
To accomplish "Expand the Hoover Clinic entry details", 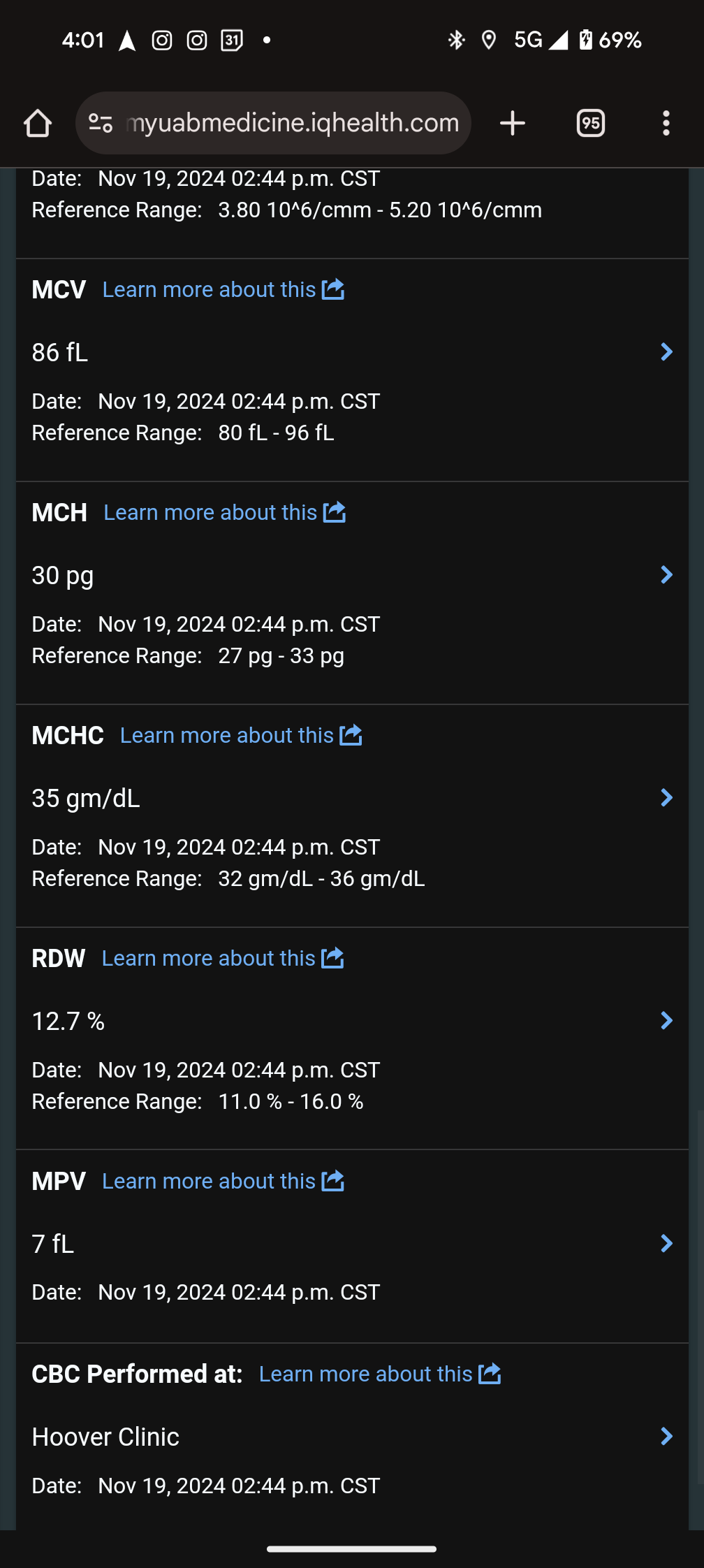I will tap(666, 1437).
